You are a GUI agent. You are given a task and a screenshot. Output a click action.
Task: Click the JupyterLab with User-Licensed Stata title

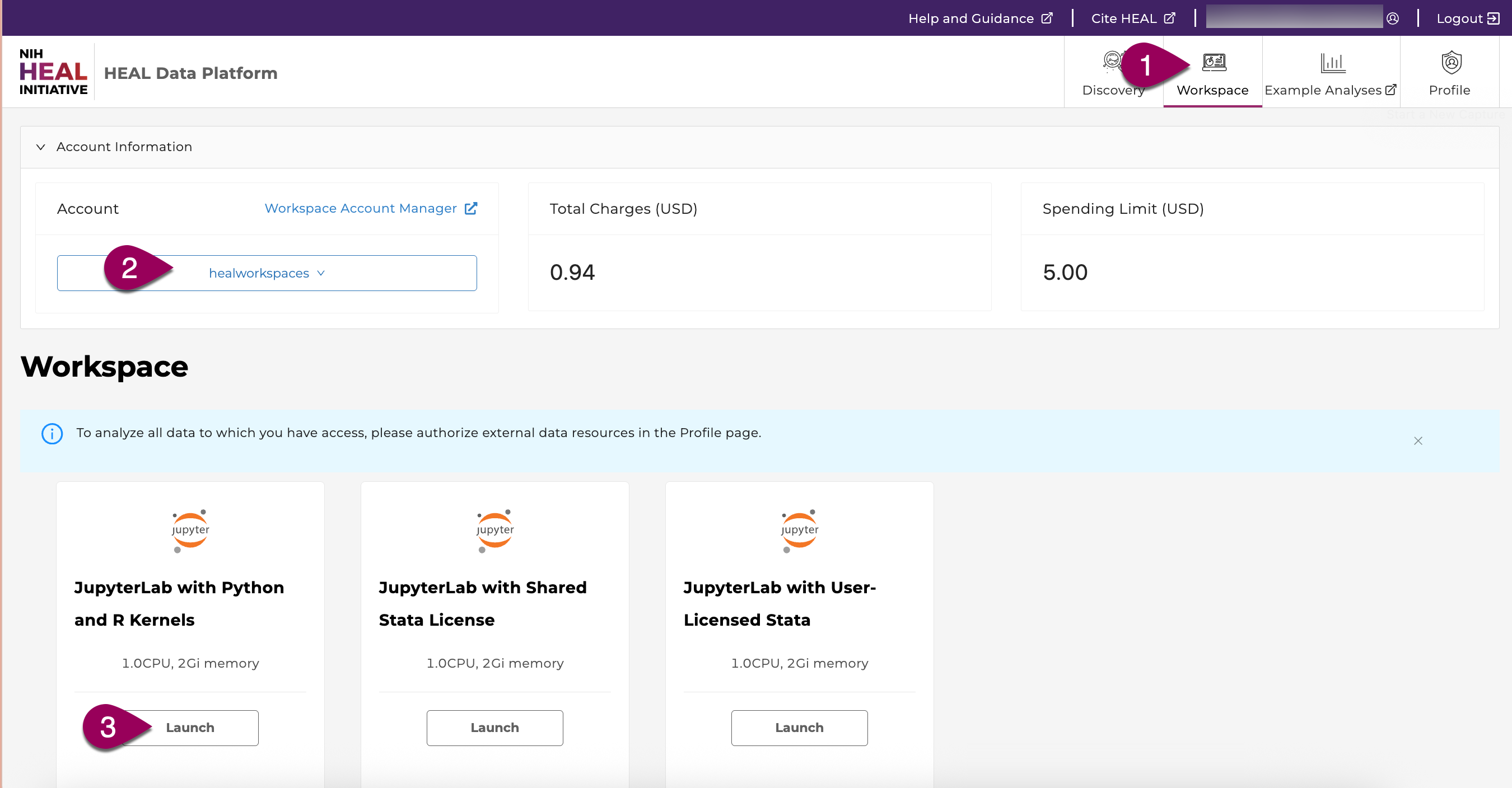[x=780, y=604]
